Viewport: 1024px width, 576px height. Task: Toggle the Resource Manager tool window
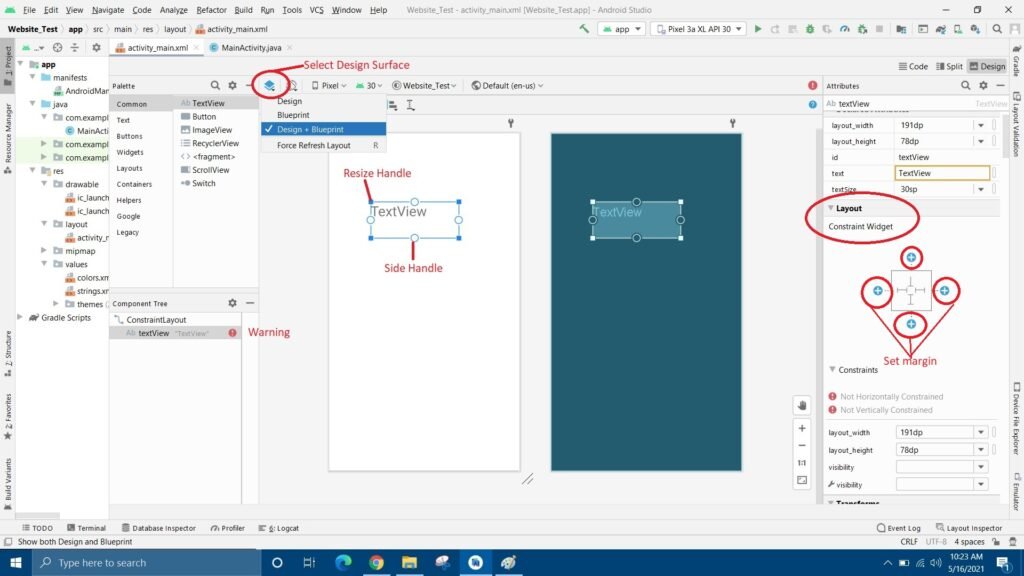click(8, 138)
